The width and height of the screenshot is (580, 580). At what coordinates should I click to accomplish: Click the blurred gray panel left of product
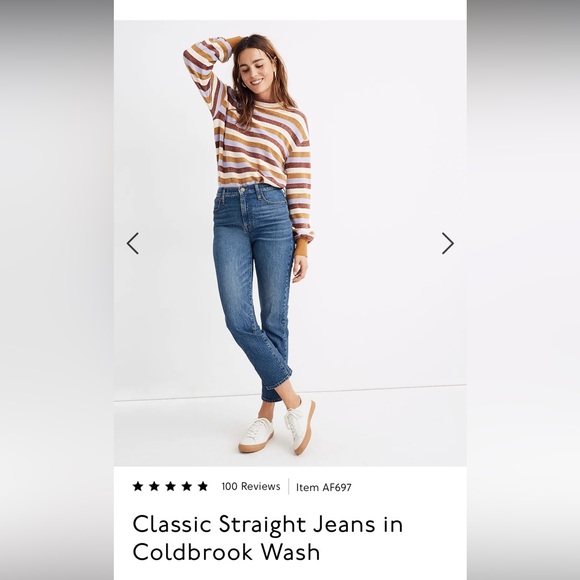tap(57, 290)
